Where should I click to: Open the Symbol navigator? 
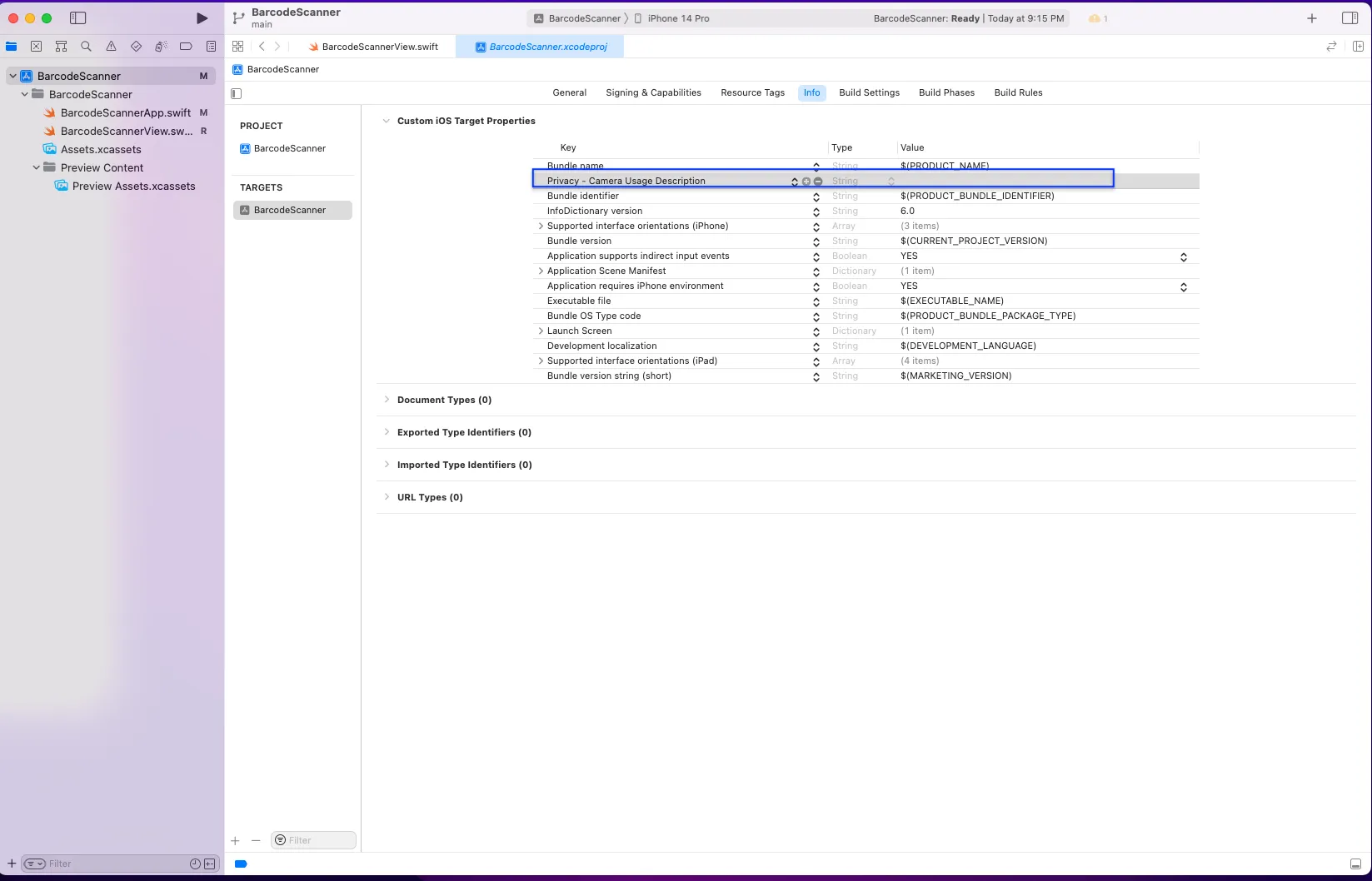click(62, 47)
